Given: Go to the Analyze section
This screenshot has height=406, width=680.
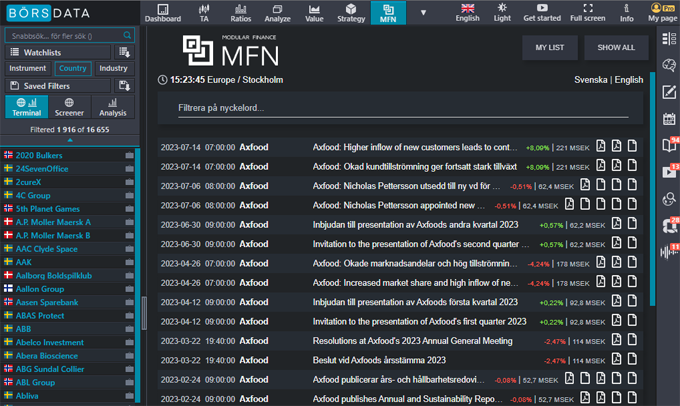Looking at the screenshot, I should click(277, 13).
